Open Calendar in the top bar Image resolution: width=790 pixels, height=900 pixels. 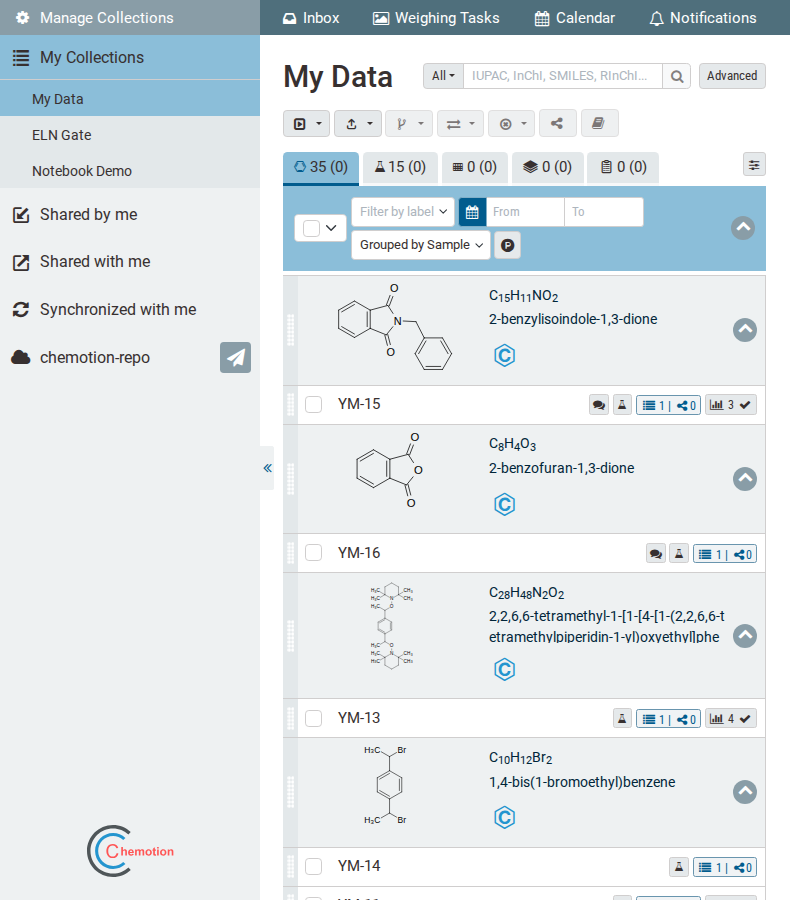click(x=575, y=18)
